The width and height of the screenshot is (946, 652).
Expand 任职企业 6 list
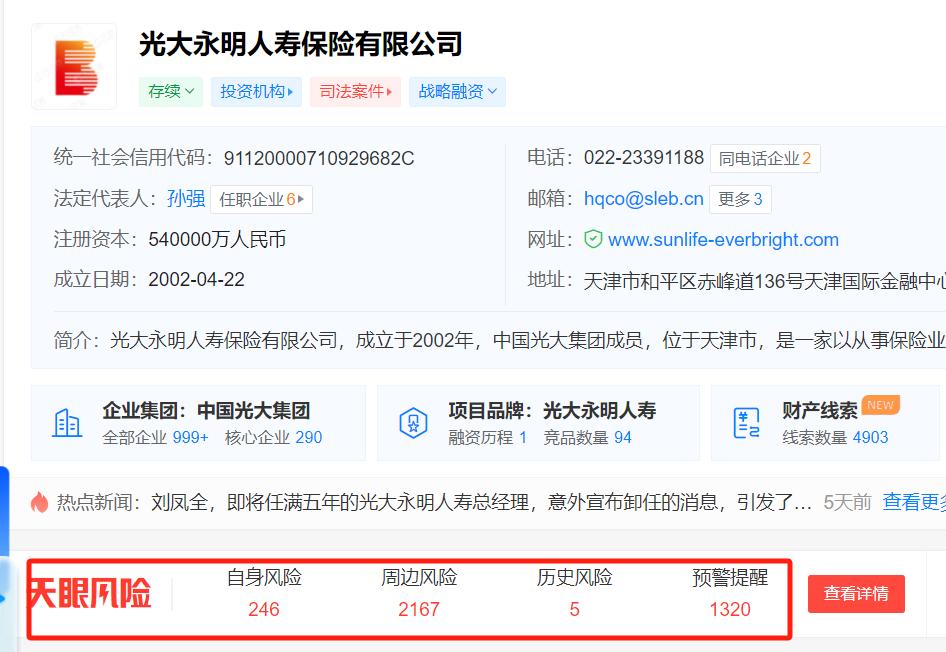coord(261,199)
